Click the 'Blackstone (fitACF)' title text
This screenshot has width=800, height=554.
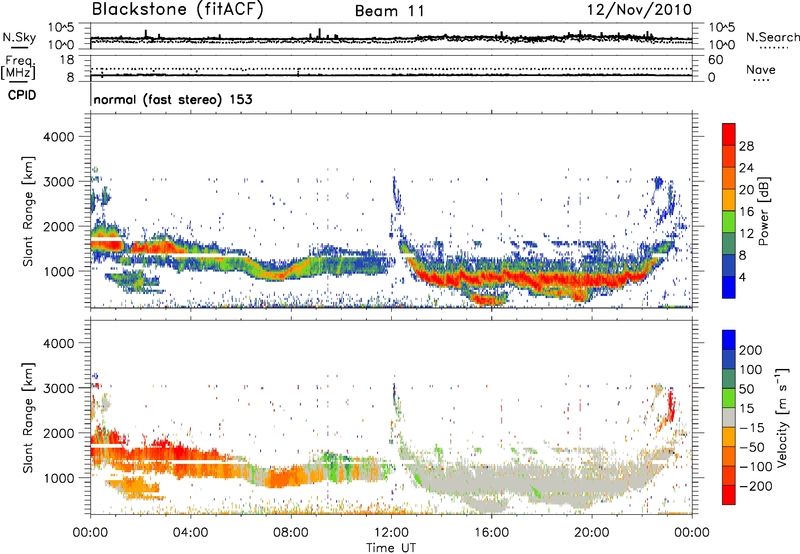click(x=178, y=10)
